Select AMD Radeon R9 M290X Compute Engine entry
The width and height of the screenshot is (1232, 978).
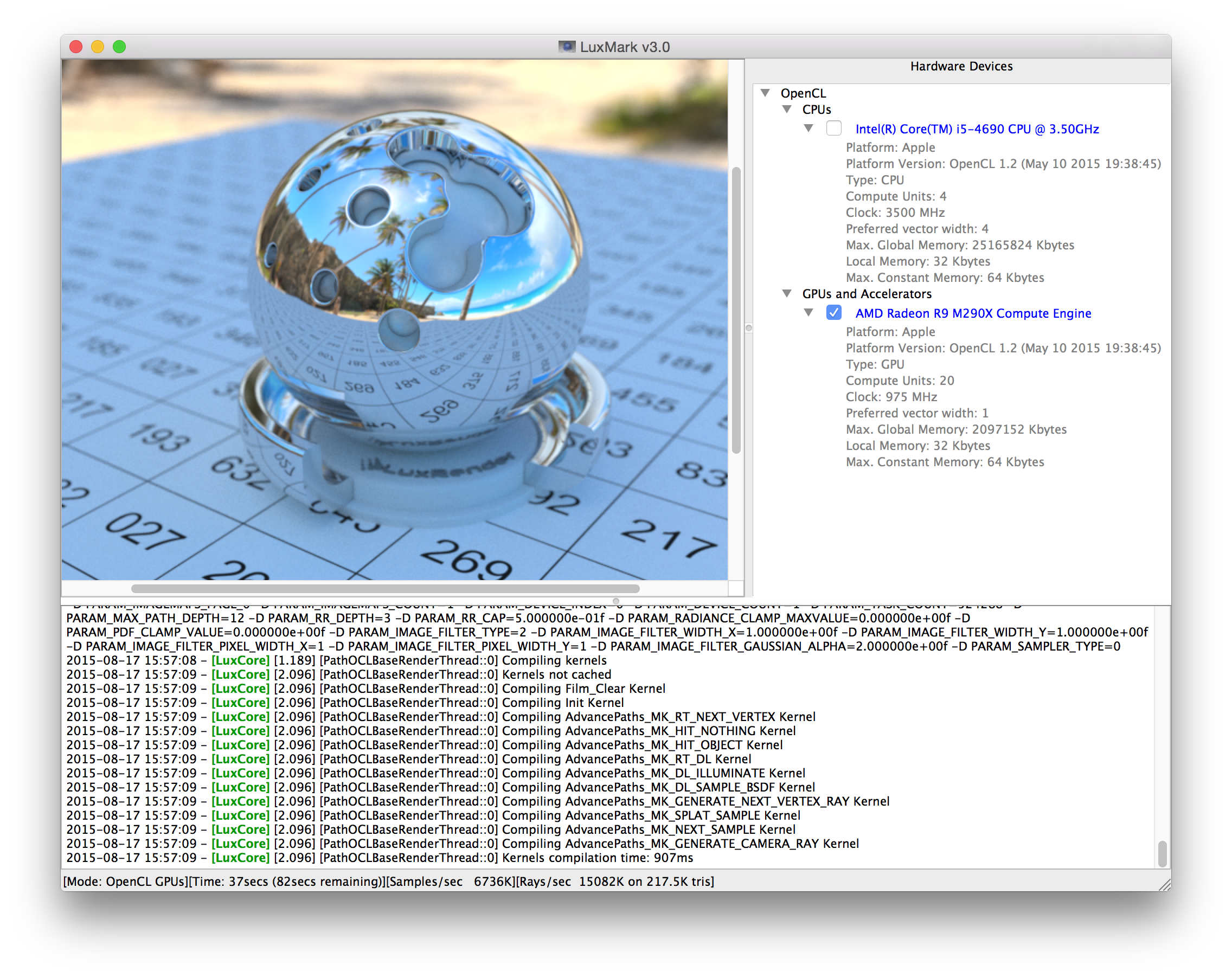click(973, 314)
